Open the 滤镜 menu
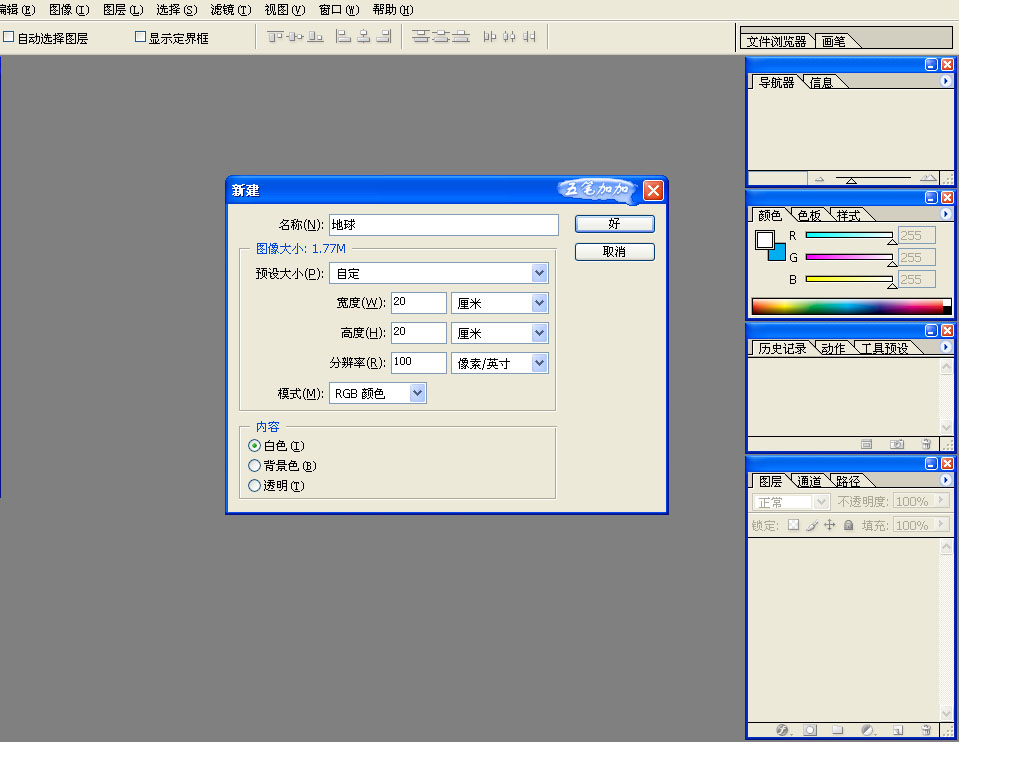The height and width of the screenshot is (768, 1024). [x=231, y=10]
